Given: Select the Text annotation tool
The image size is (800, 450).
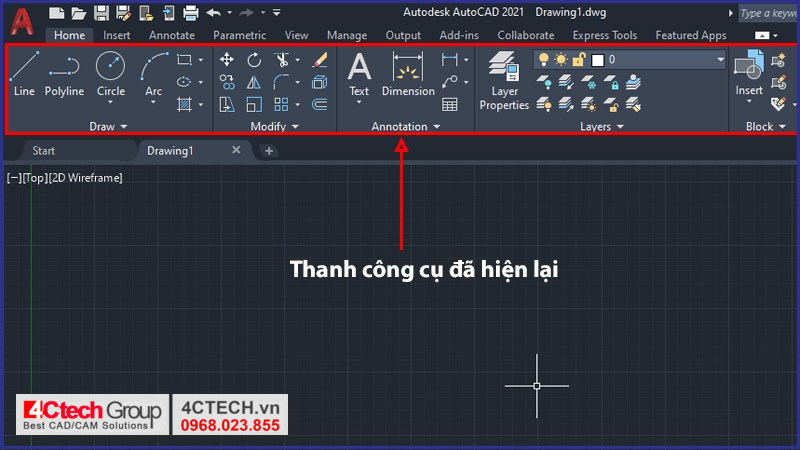Looking at the screenshot, I should 359,74.
